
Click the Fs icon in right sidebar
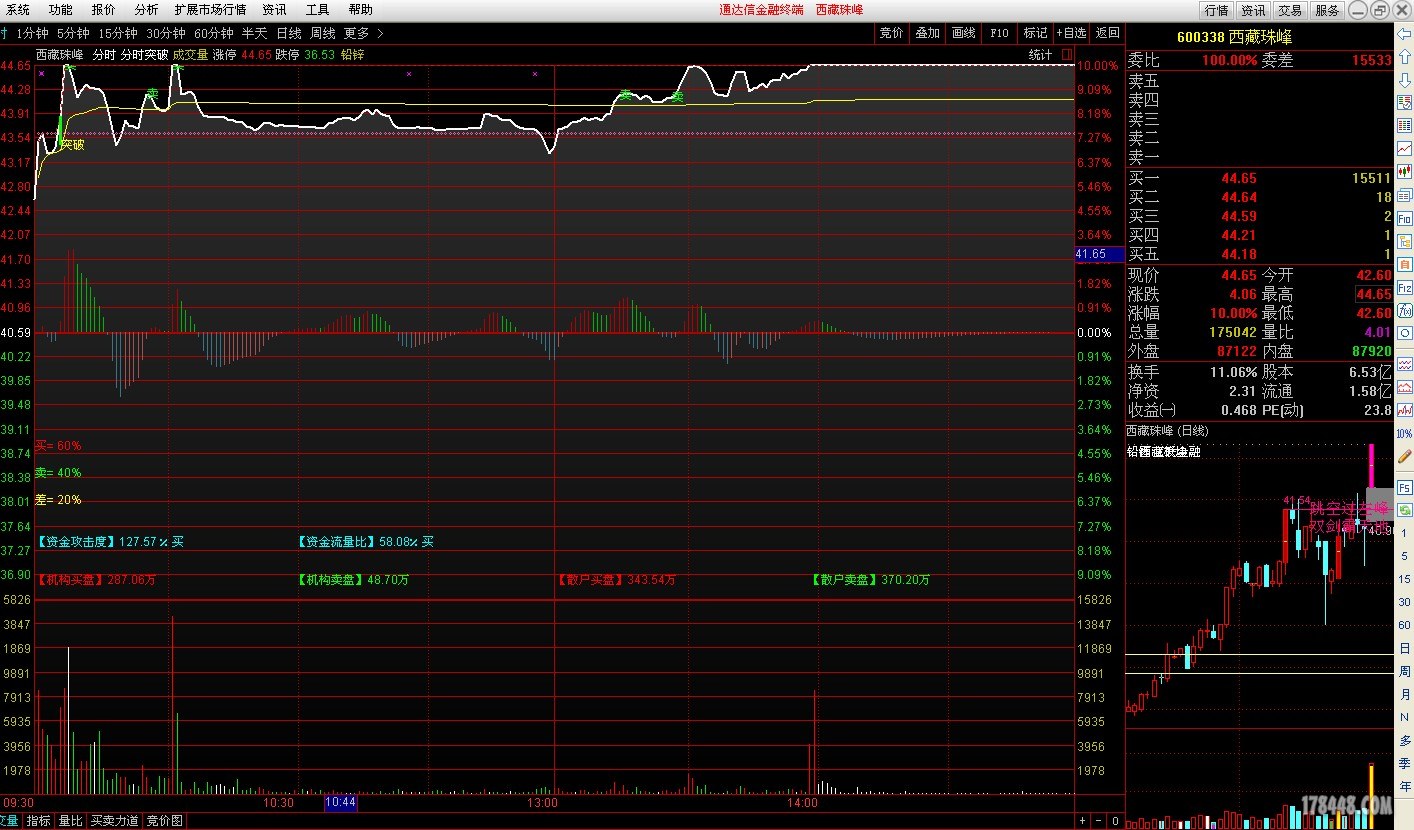(1404, 488)
